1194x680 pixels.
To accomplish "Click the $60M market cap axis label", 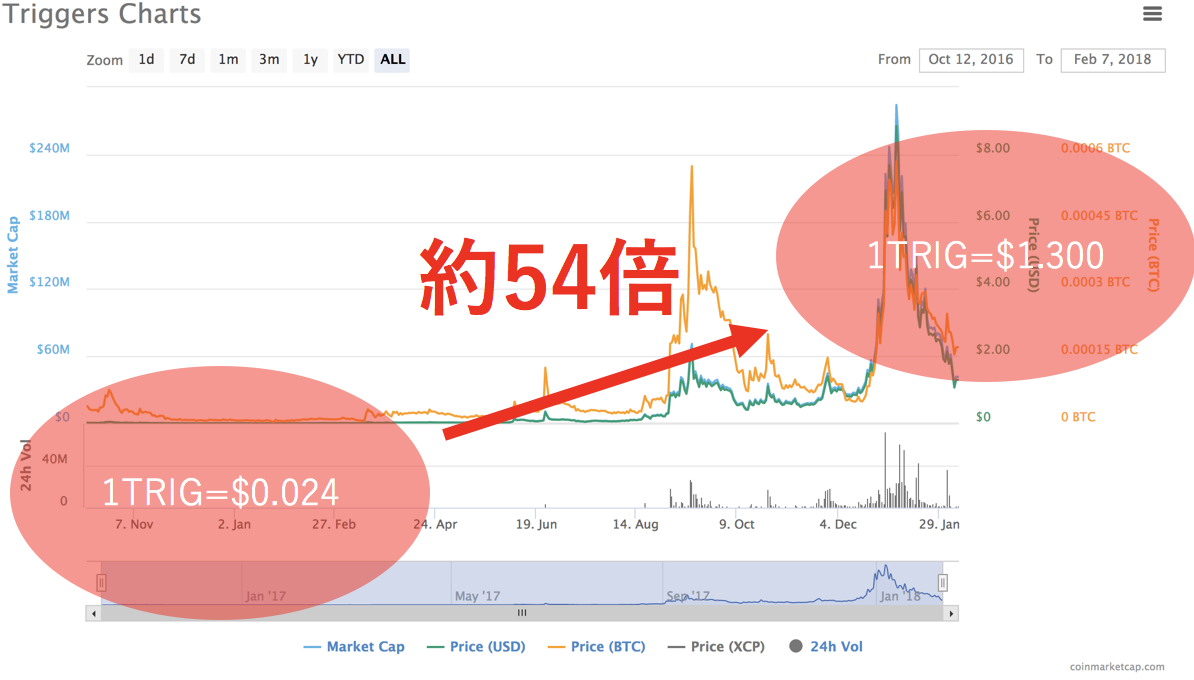I will coord(53,350).
